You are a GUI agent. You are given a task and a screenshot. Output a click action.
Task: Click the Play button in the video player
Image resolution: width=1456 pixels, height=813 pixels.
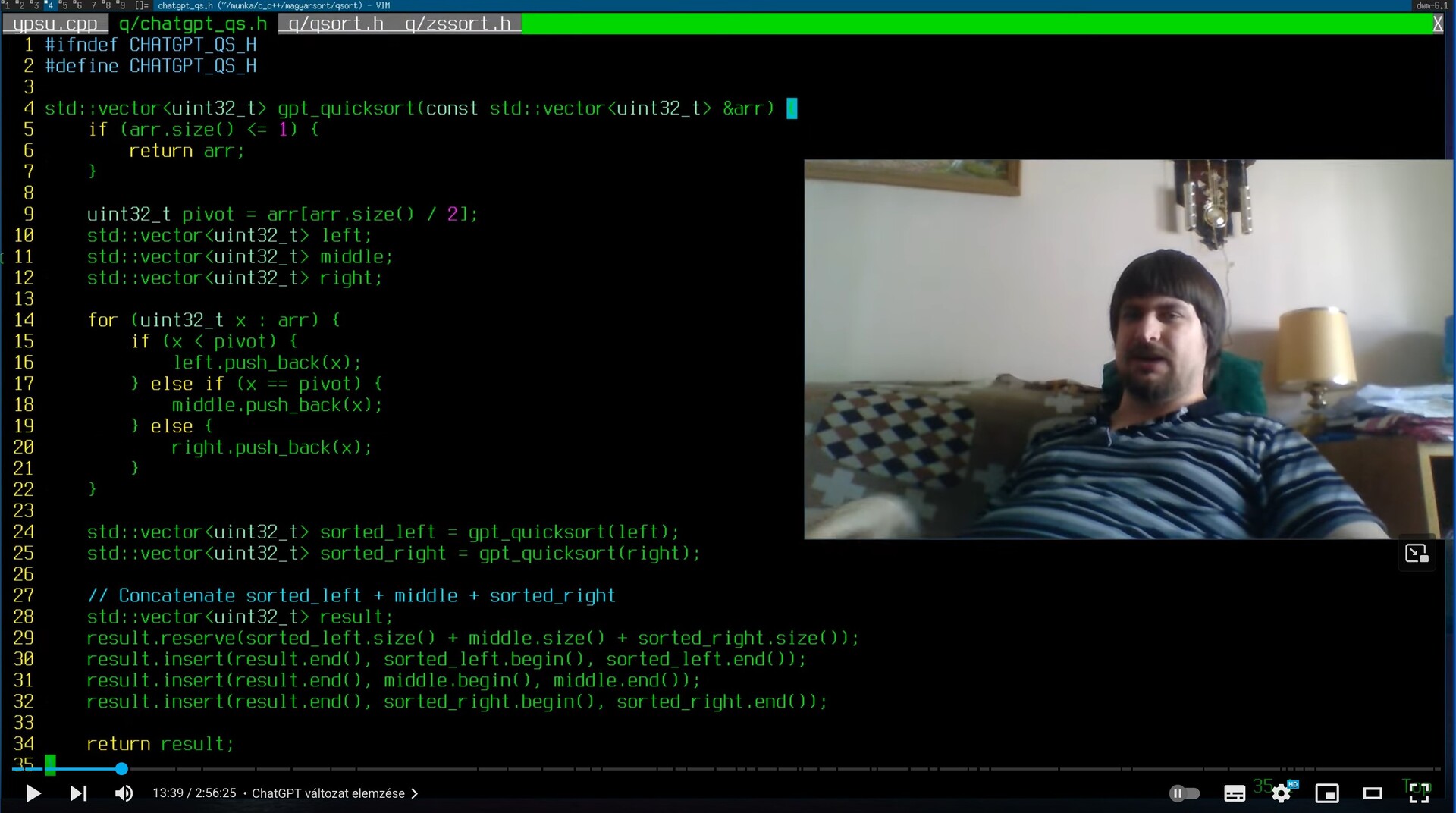click(33, 793)
